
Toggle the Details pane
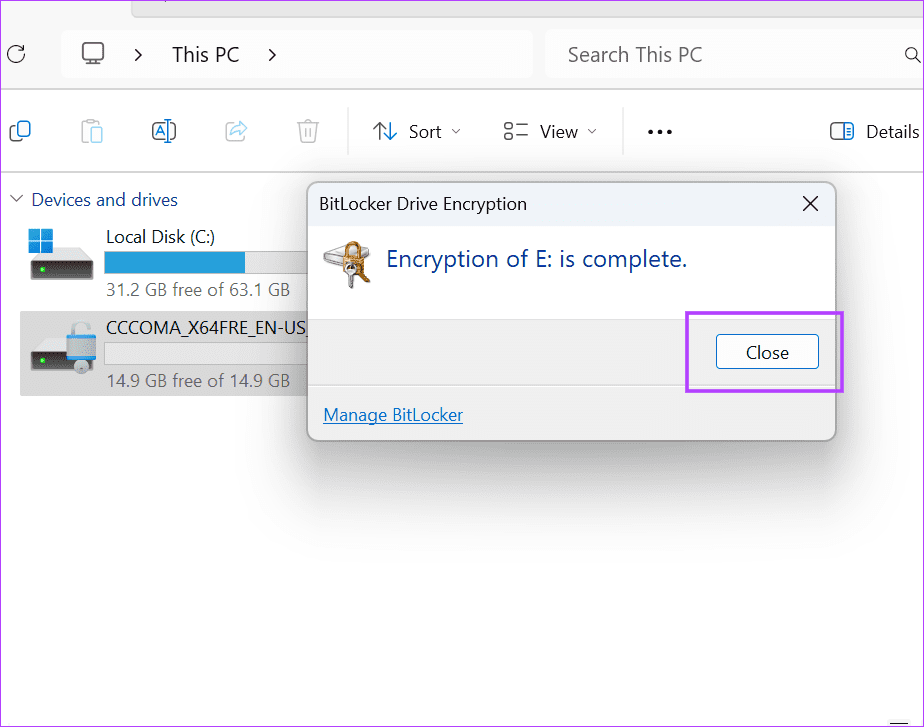(874, 132)
